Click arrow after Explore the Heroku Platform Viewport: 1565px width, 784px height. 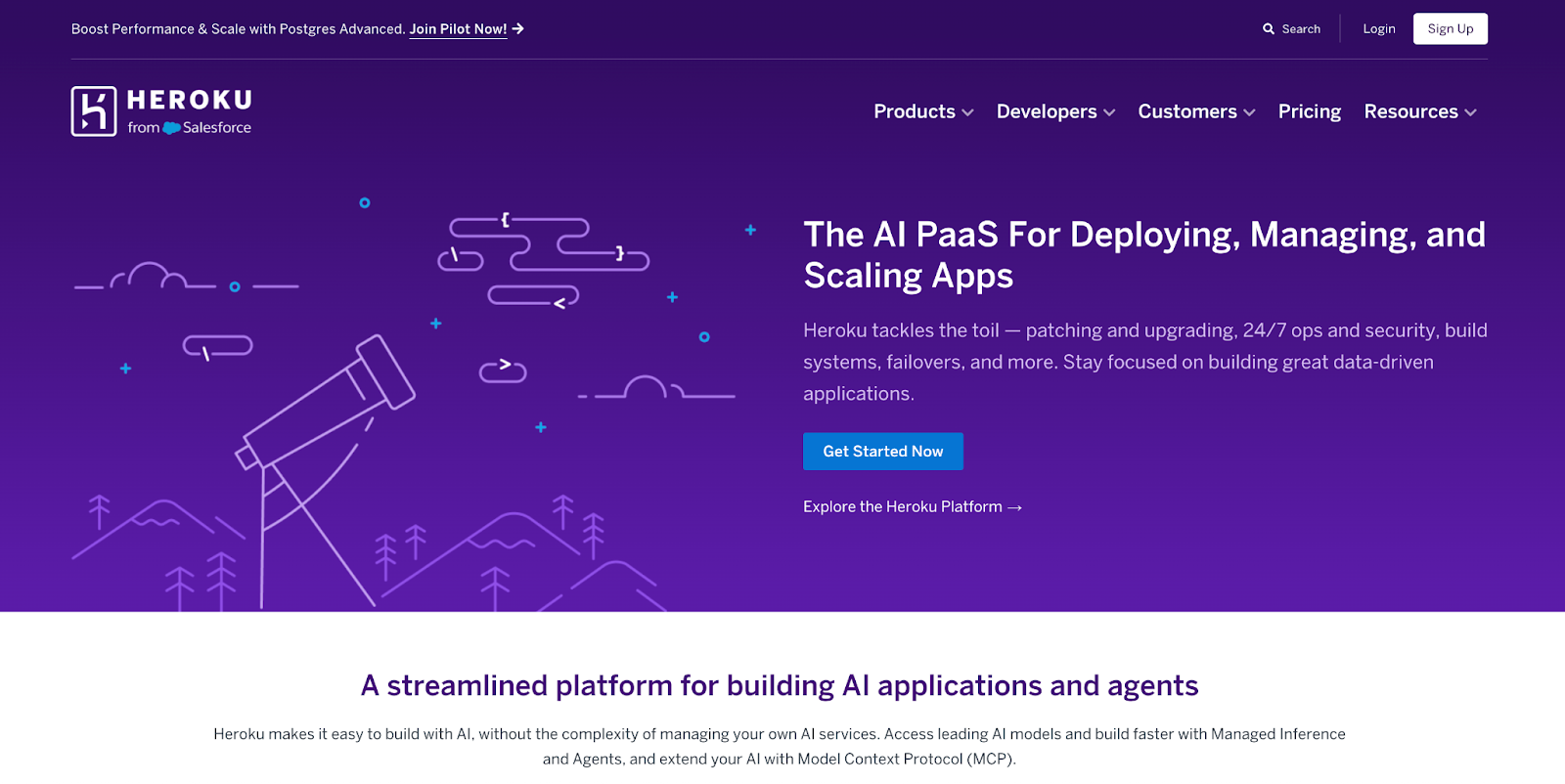pyautogui.click(x=1014, y=507)
